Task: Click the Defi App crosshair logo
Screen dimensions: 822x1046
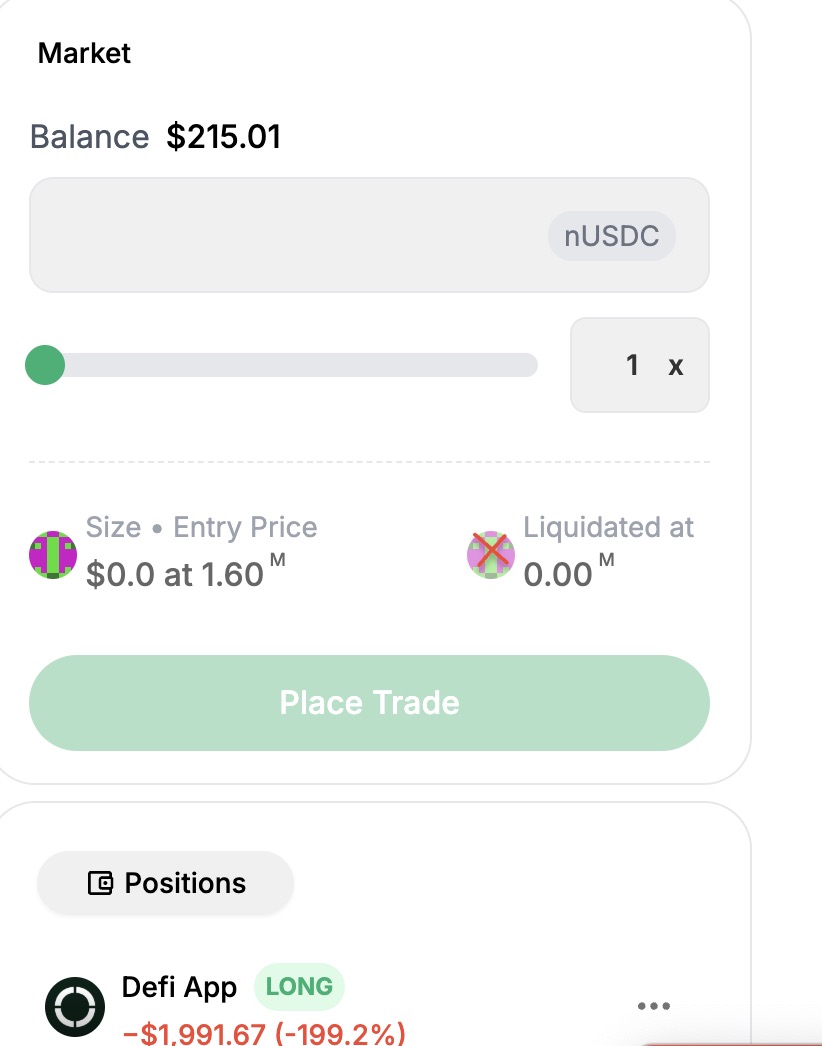Action: 75,1007
